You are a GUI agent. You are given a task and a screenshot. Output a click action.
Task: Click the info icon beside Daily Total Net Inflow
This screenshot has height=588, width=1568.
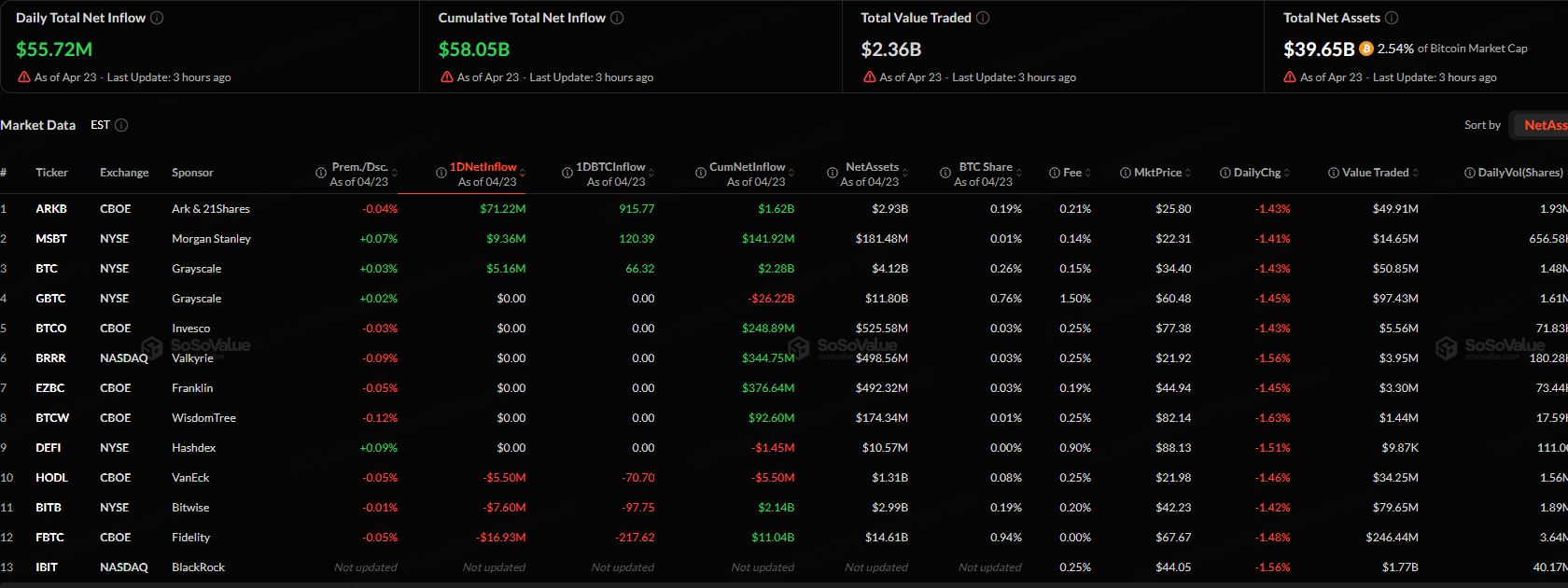click(x=157, y=18)
